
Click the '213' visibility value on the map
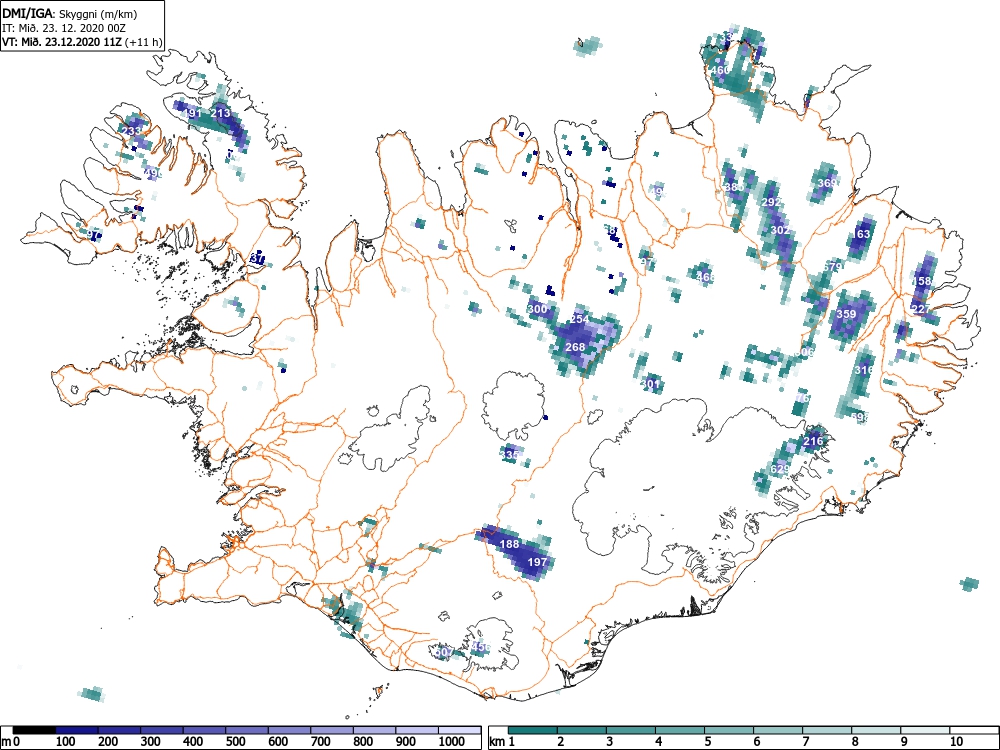(x=220, y=114)
